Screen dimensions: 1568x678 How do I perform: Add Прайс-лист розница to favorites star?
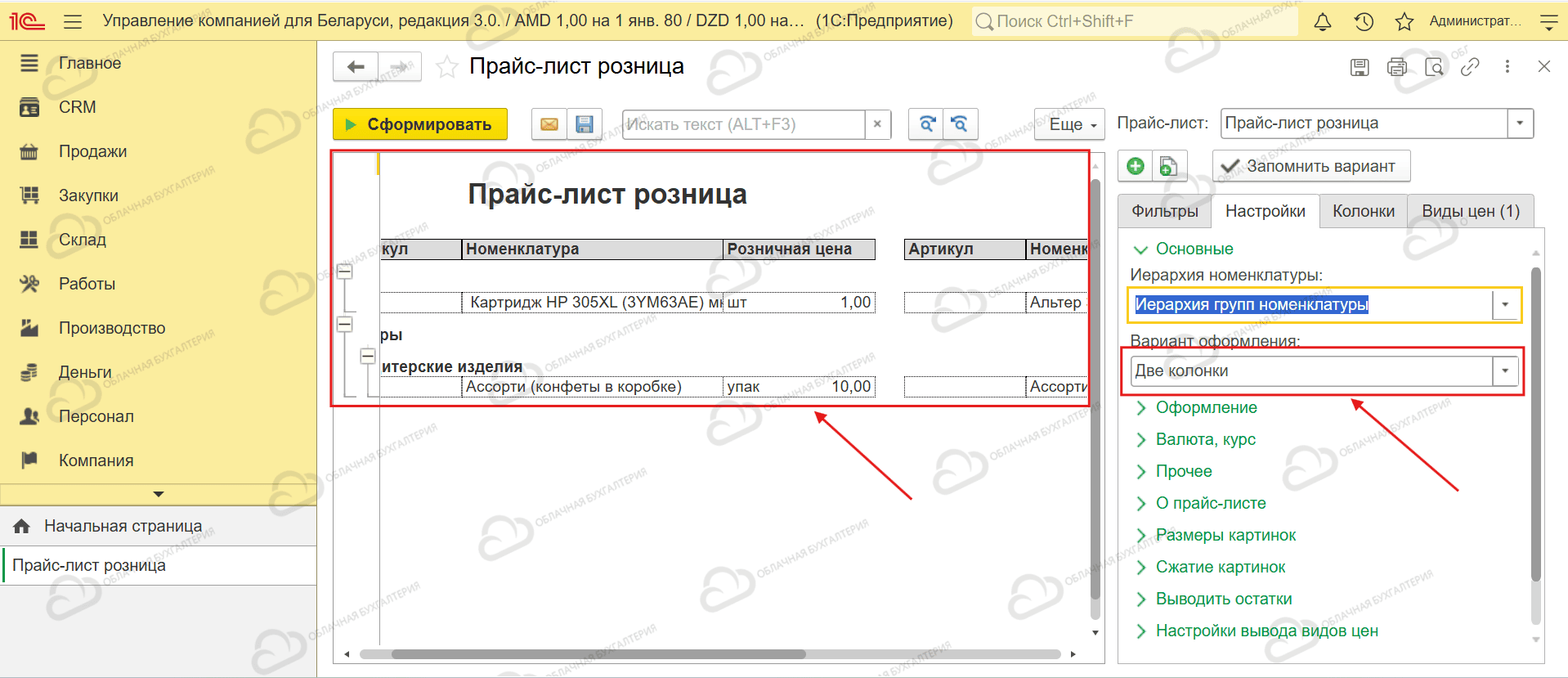coord(446,67)
